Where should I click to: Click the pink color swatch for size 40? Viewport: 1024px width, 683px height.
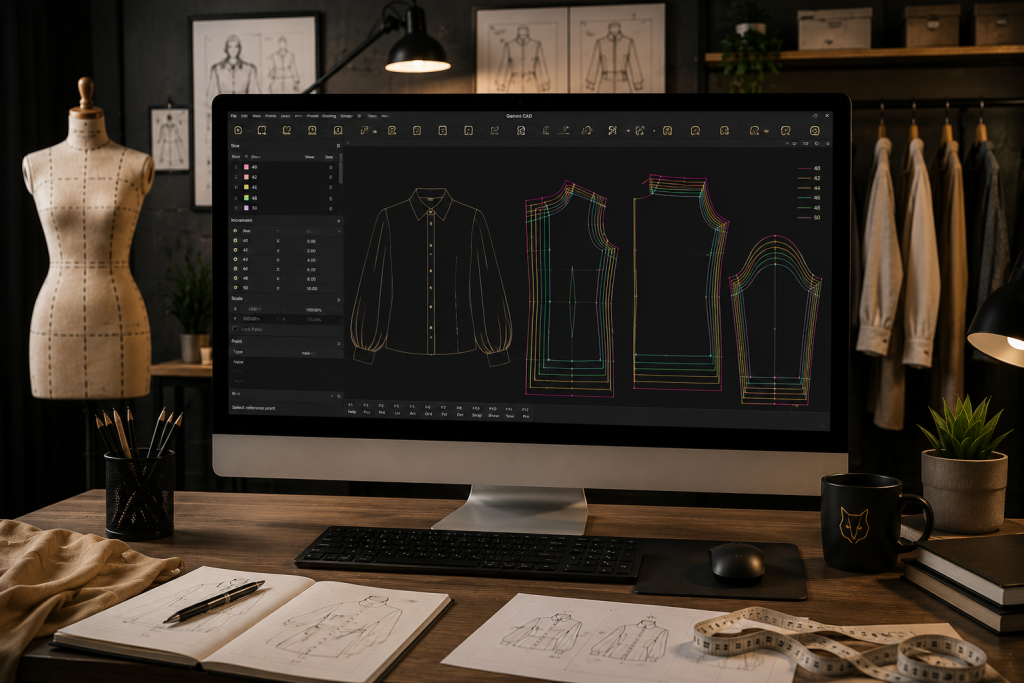click(x=246, y=167)
